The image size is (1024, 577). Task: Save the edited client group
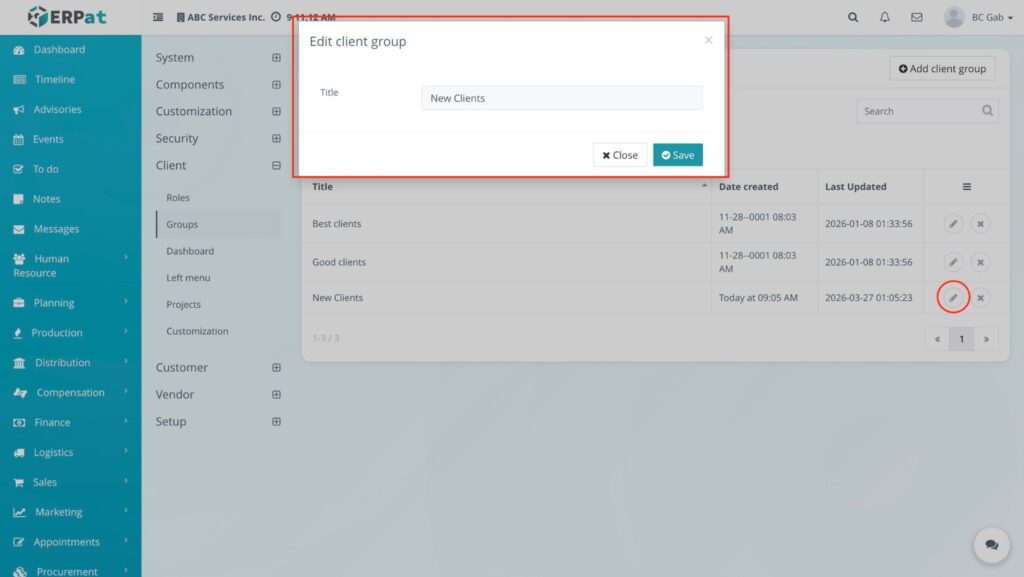(677, 155)
